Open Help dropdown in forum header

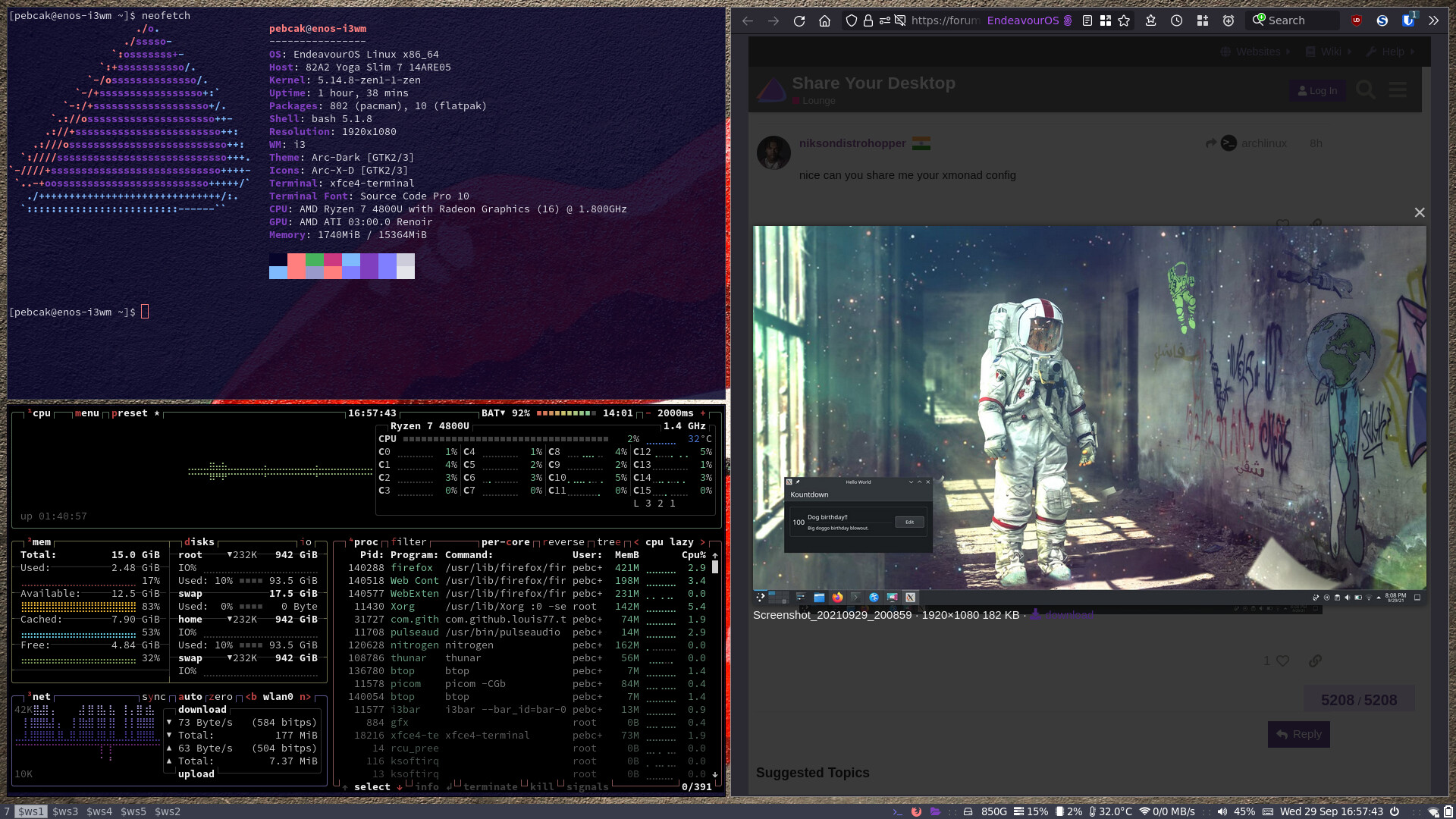click(1391, 52)
